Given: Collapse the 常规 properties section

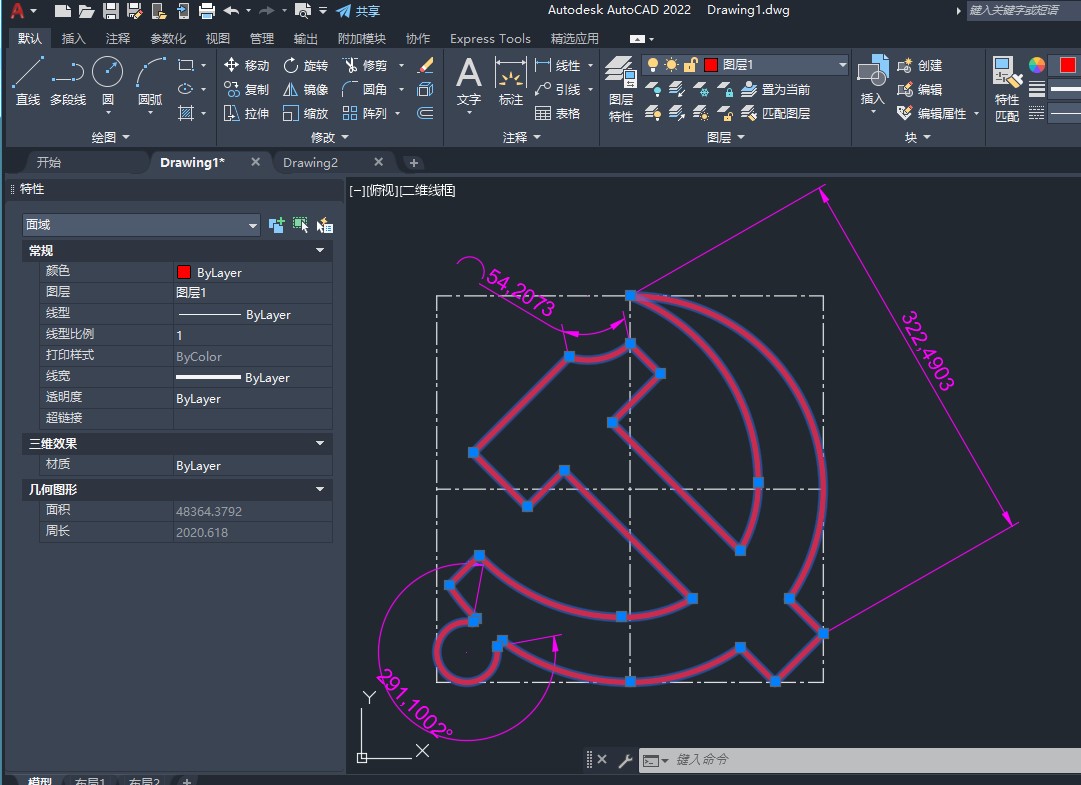Looking at the screenshot, I should point(320,250).
